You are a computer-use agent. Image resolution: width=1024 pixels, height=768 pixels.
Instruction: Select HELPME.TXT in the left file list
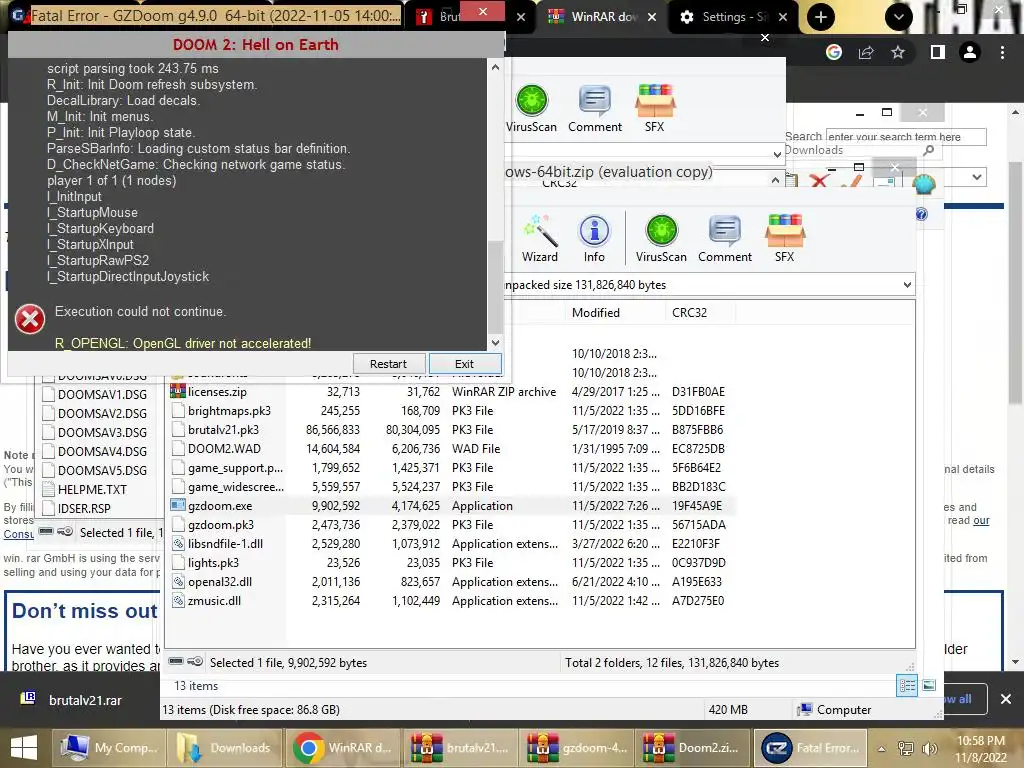[x=85, y=489]
